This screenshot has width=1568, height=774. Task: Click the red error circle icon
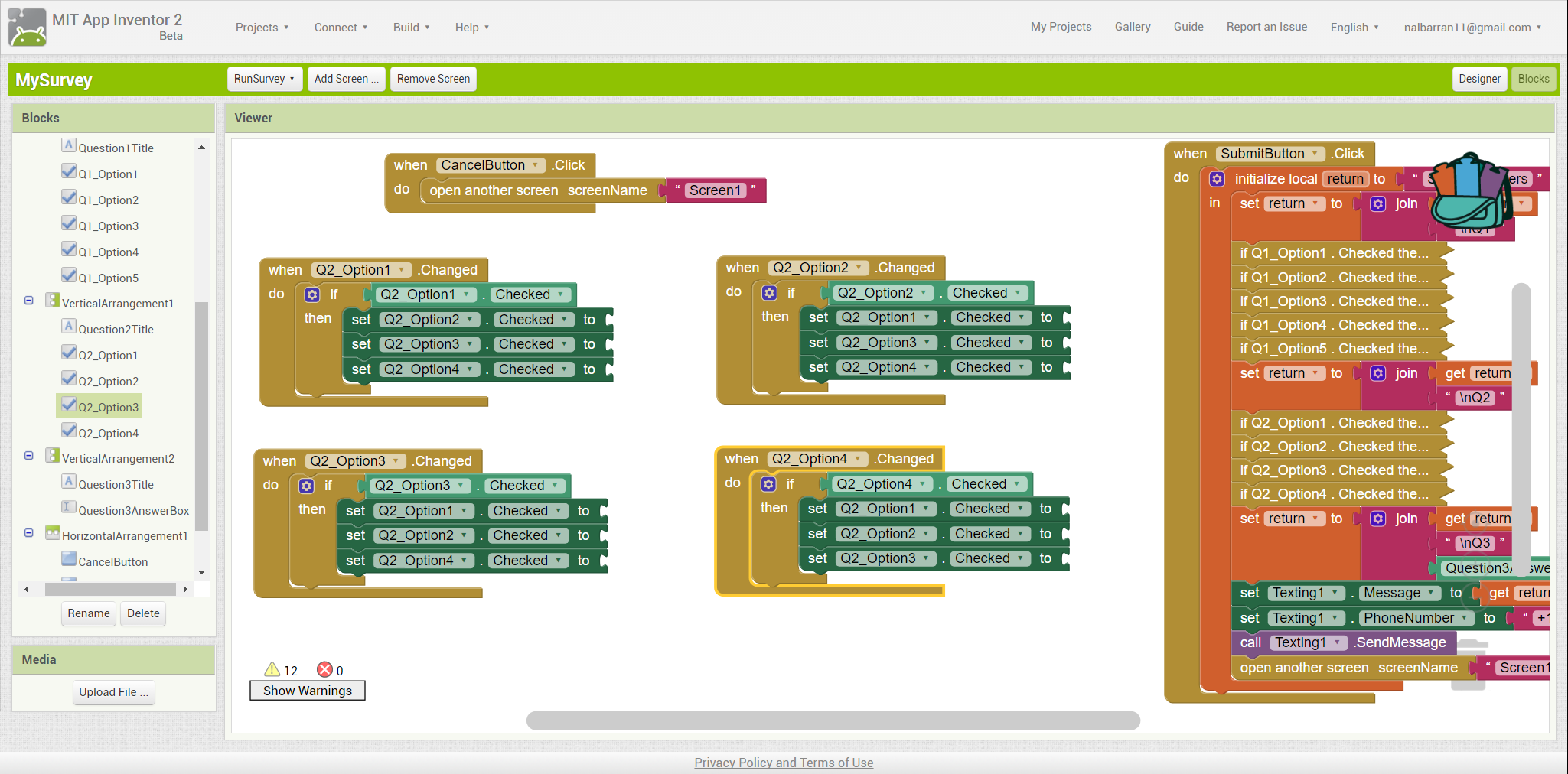(325, 670)
